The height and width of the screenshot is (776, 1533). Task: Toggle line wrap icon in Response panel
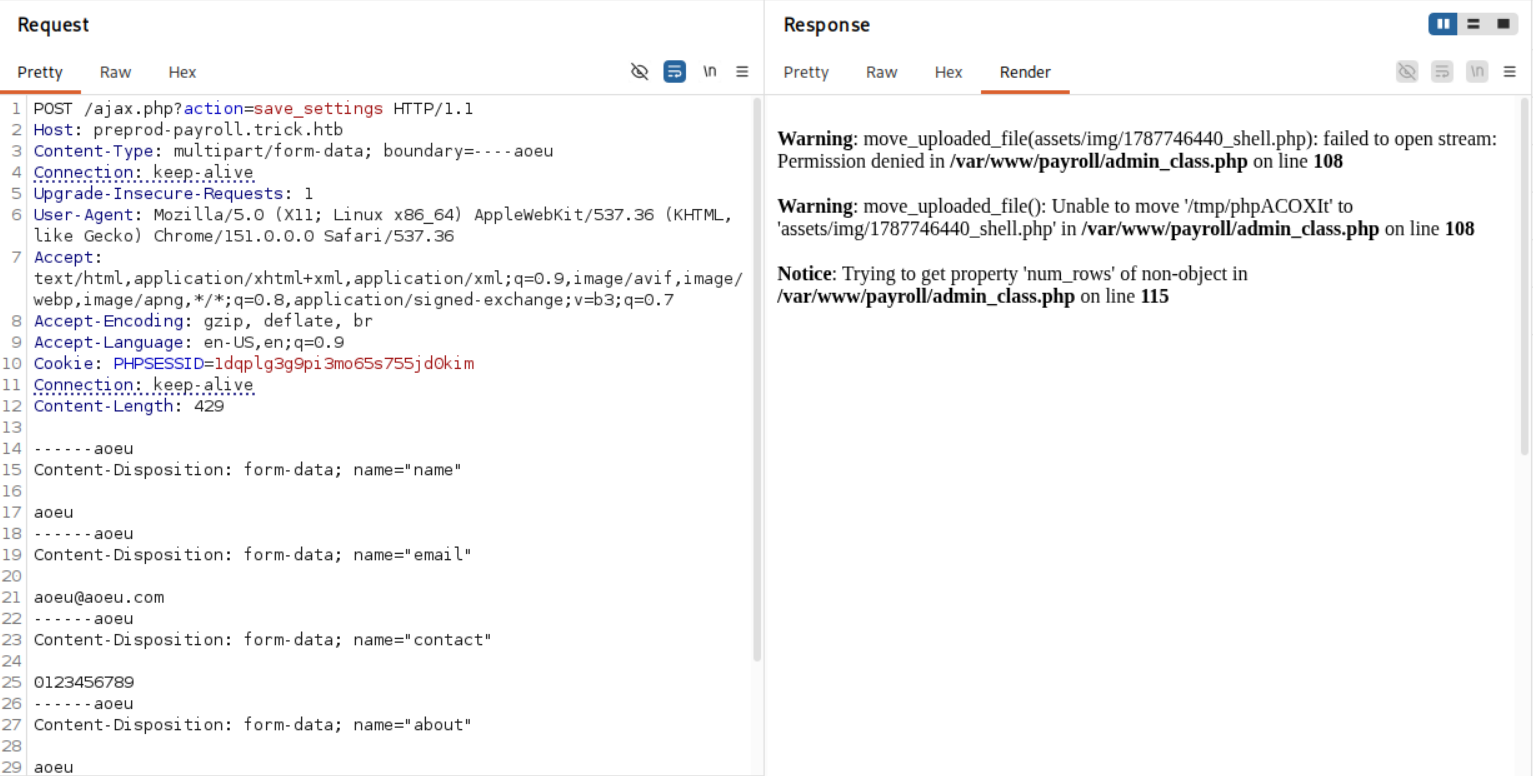tap(1442, 72)
